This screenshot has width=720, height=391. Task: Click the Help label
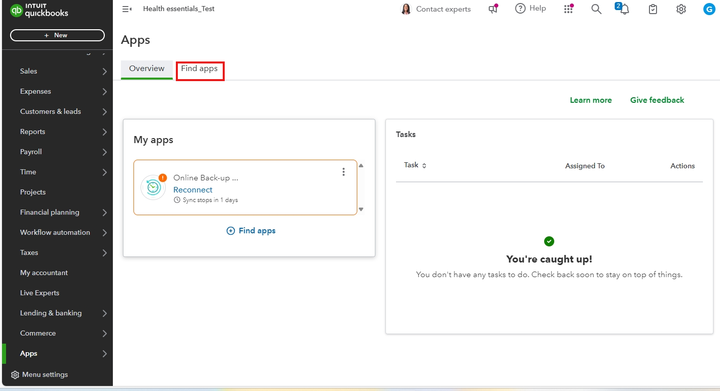click(x=538, y=8)
